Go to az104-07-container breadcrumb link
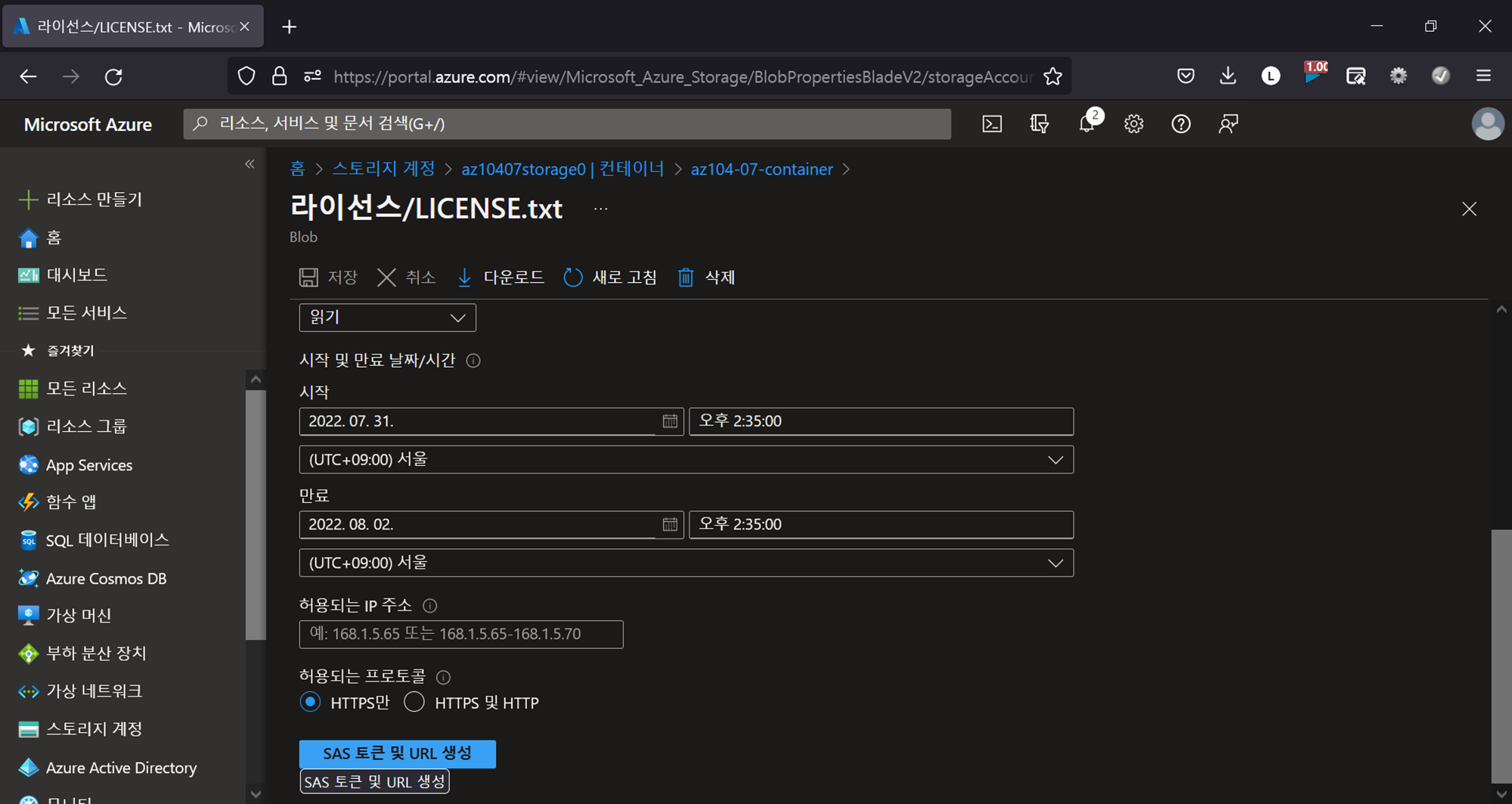Image resolution: width=1512 pixels, height=804 pixels. point(761,169)
